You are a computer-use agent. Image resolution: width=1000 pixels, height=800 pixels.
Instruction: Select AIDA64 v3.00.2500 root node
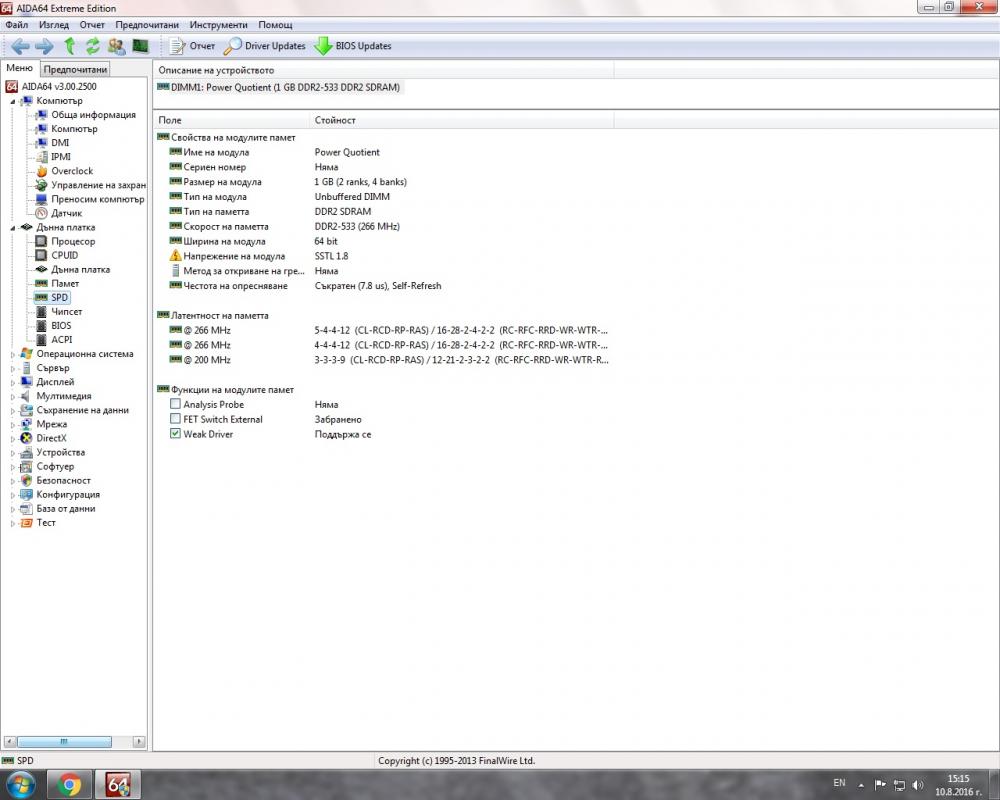click(59, 86)
